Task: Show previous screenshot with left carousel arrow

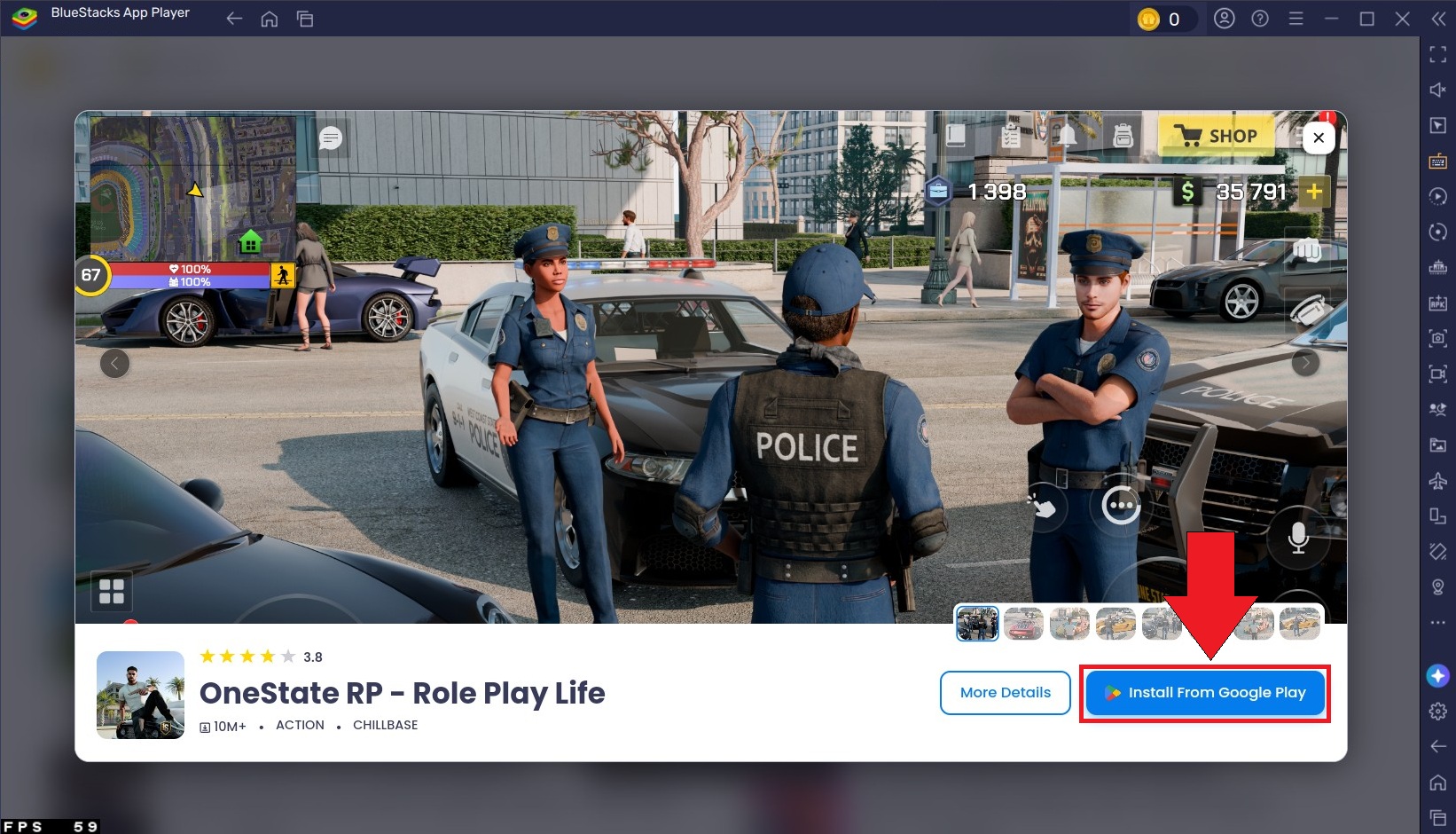Action: (x=115, y=363)
